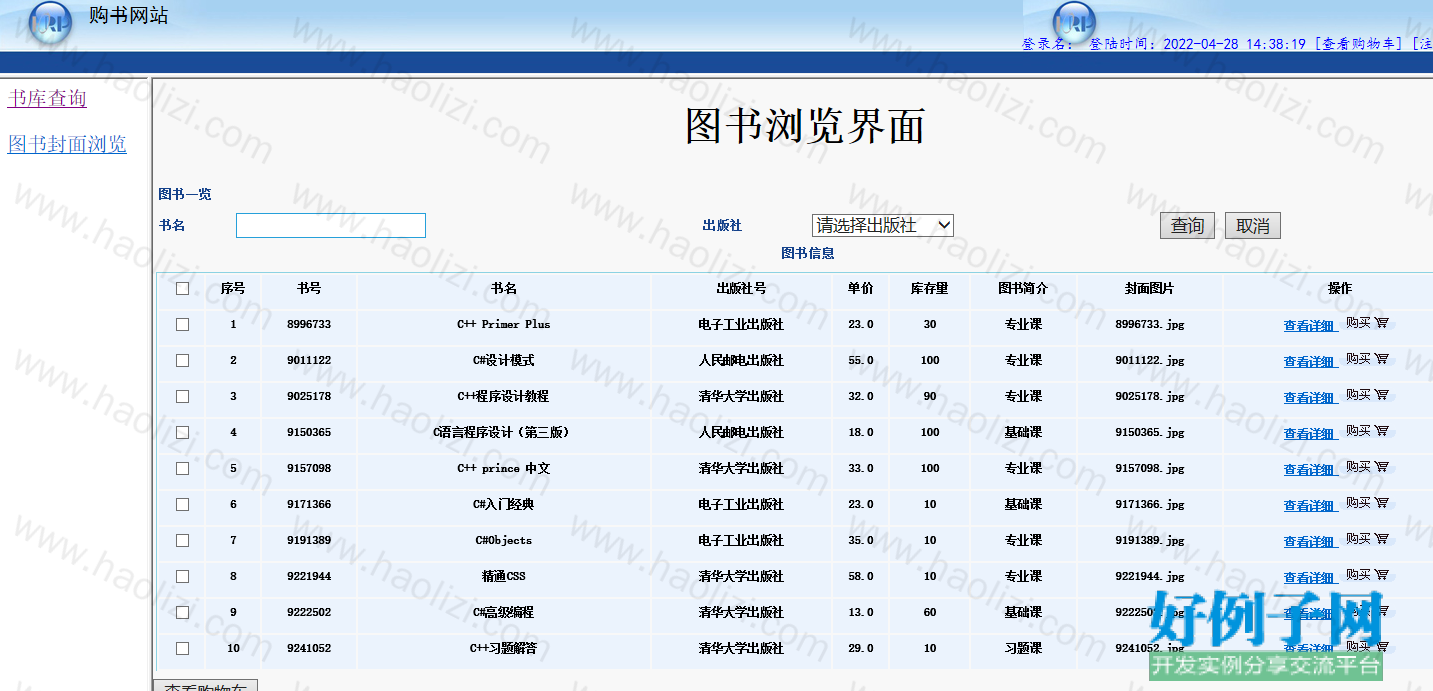
Task: Check the box for book 9171366
Action: pyautogui.click(x=182, y=504)
